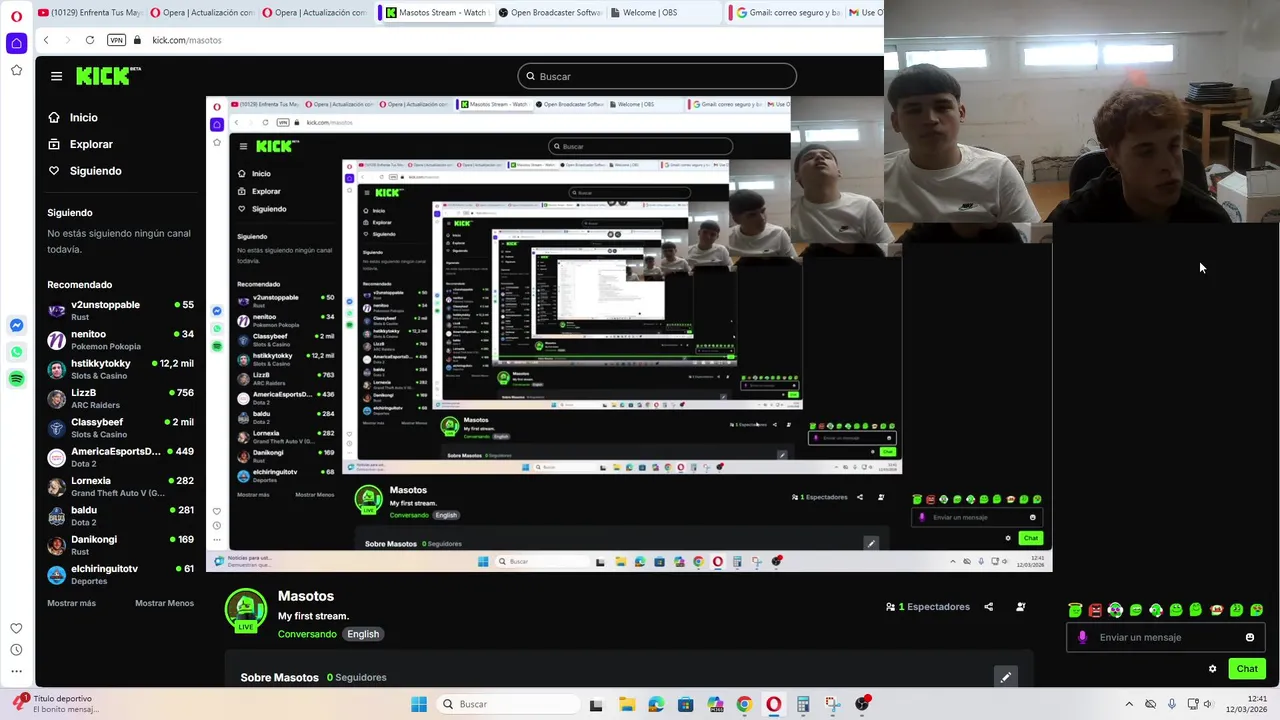This screenshot has width=1280, height=720.
Task: Click user icon beside share button
Action: [1020, 607]
